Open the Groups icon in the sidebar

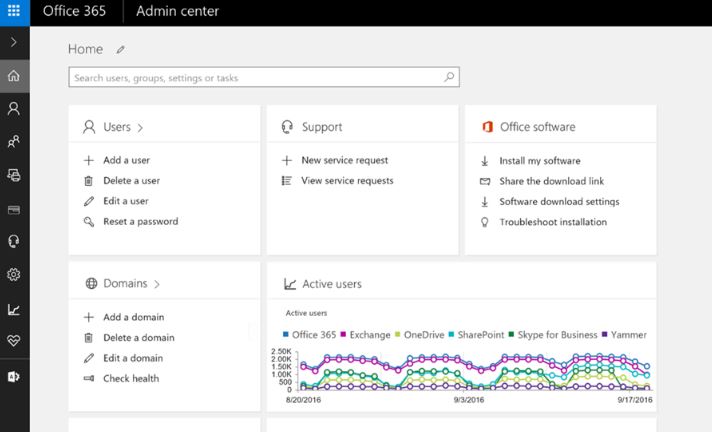[x=14, y=142]
